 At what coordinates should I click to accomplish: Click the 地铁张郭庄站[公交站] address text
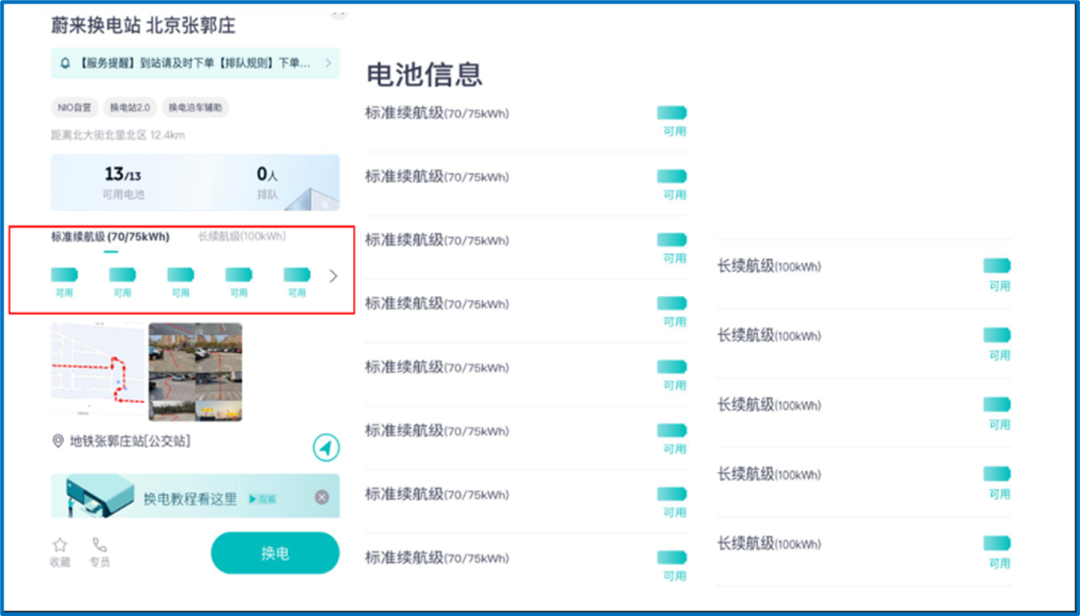point(130,441)
